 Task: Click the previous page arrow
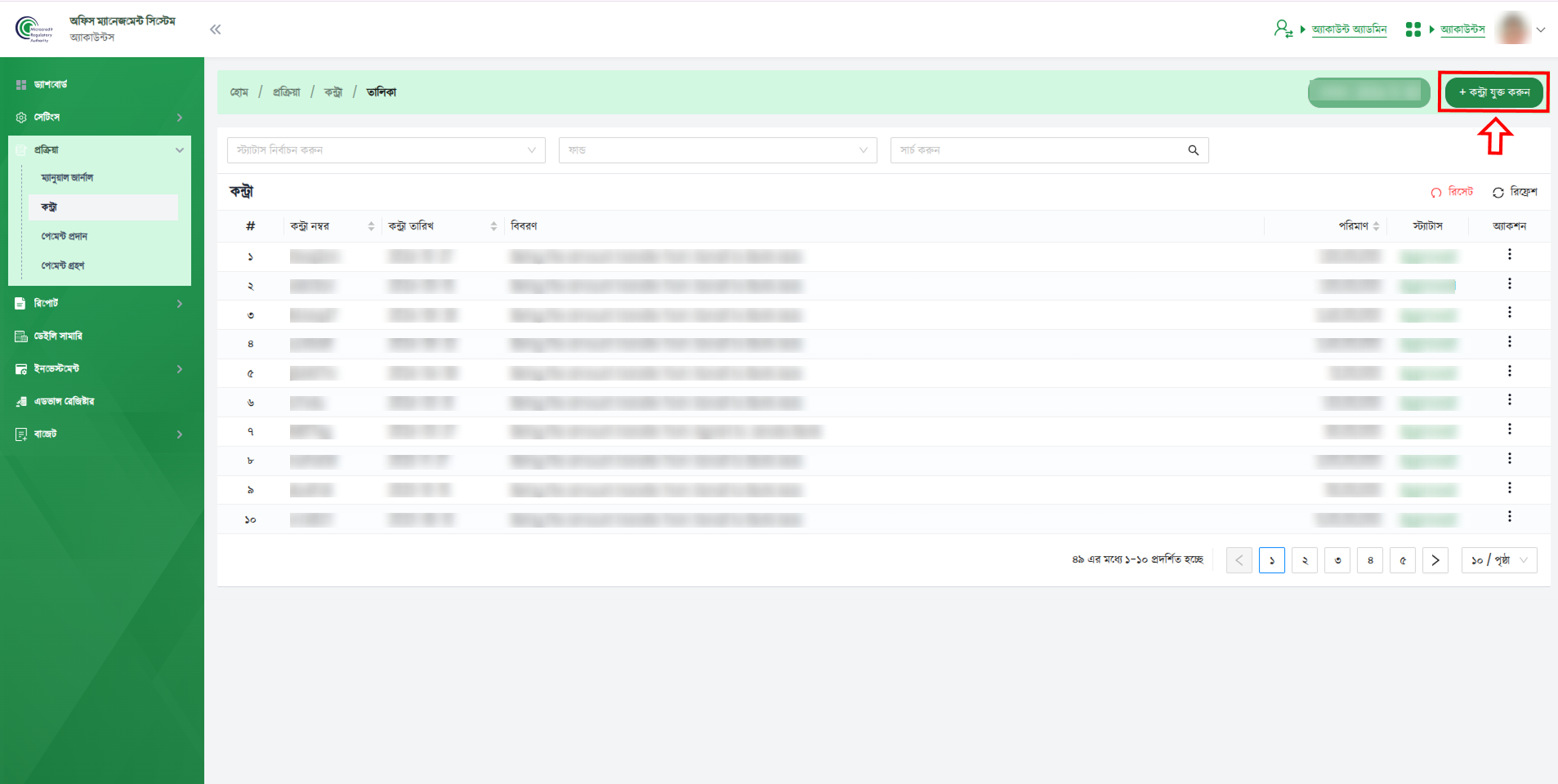coord(1239,560)
